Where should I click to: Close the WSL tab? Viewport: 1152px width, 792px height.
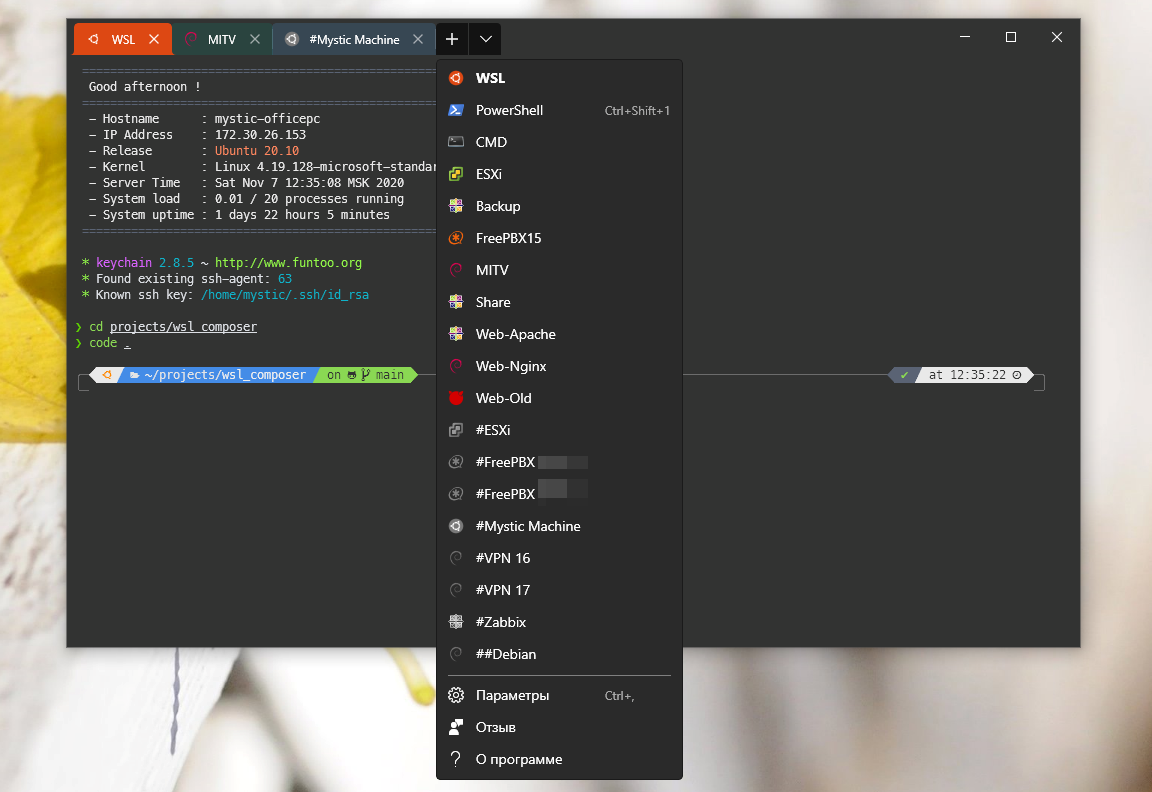click(154, 40)
